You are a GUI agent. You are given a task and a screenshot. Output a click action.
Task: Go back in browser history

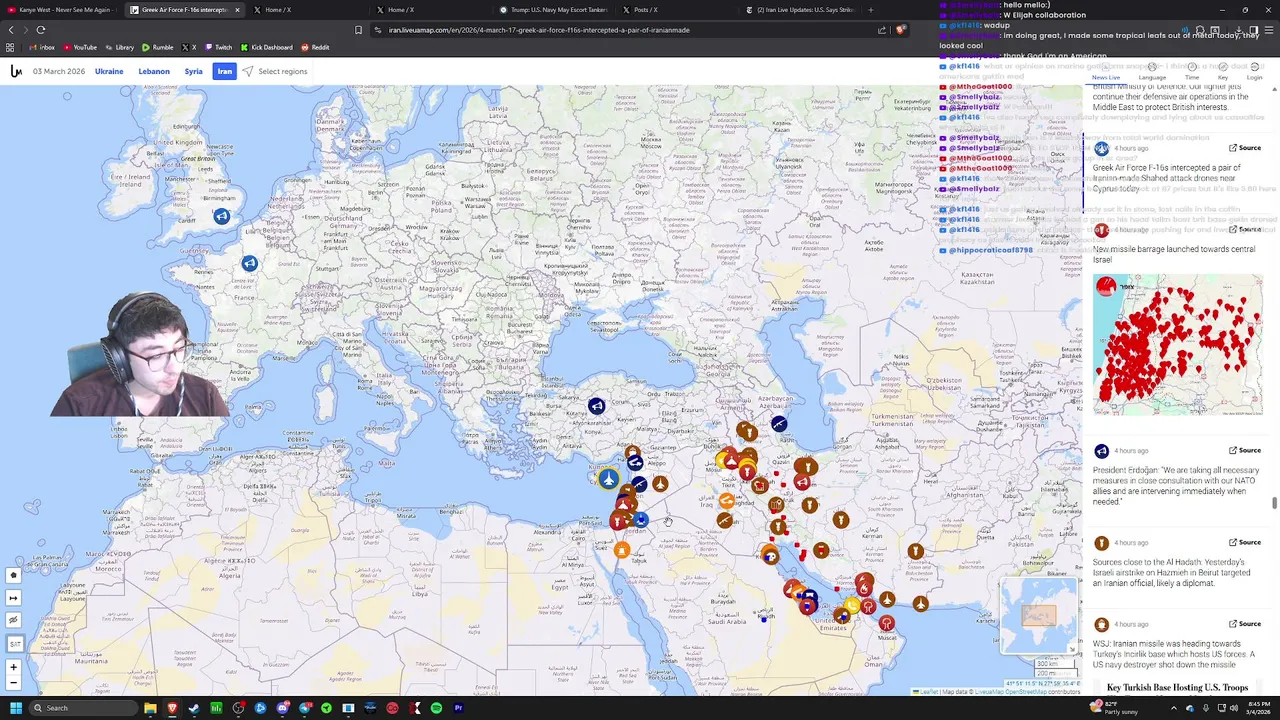11,30
